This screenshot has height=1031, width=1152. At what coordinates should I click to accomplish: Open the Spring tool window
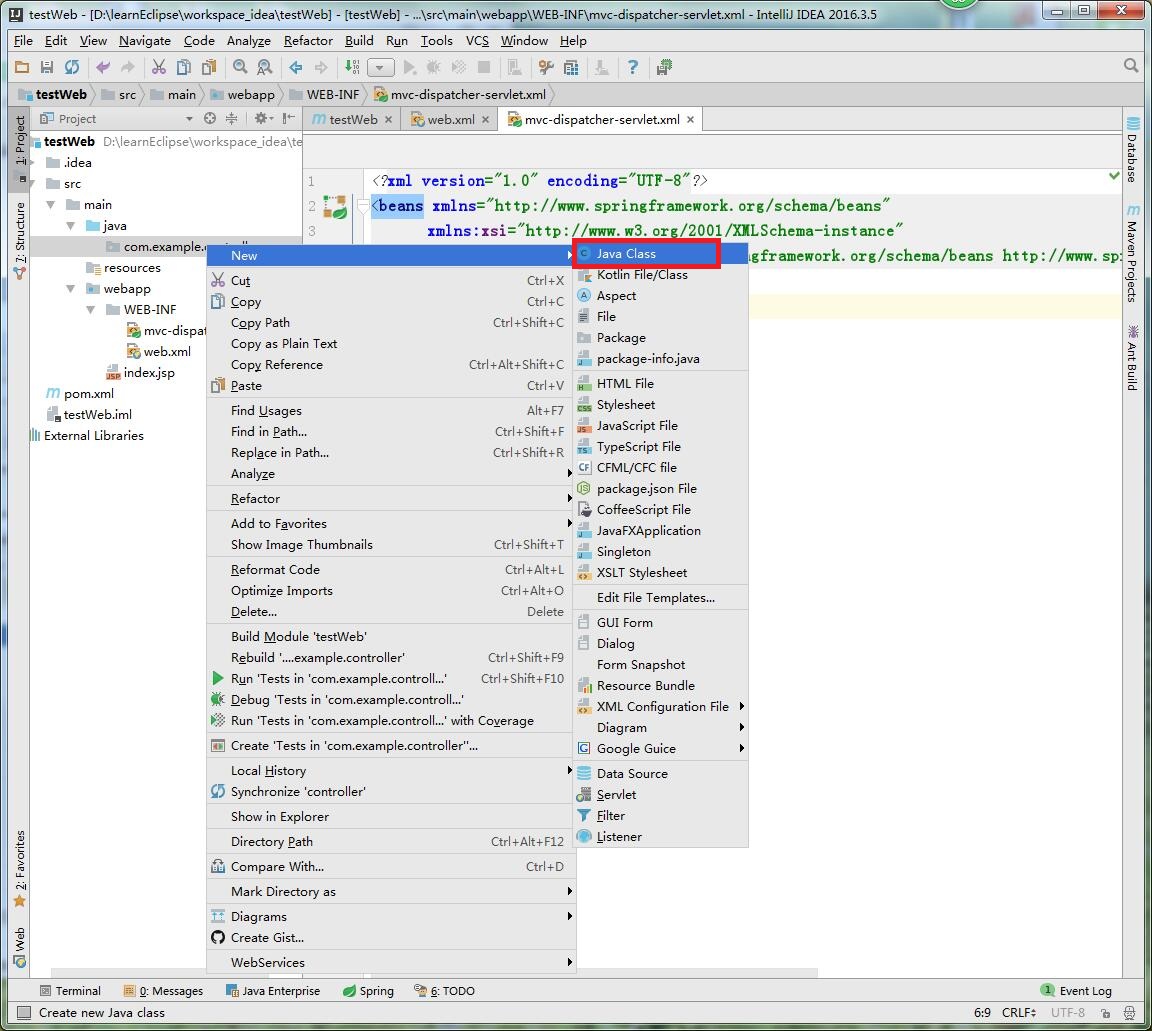[368, 991]
